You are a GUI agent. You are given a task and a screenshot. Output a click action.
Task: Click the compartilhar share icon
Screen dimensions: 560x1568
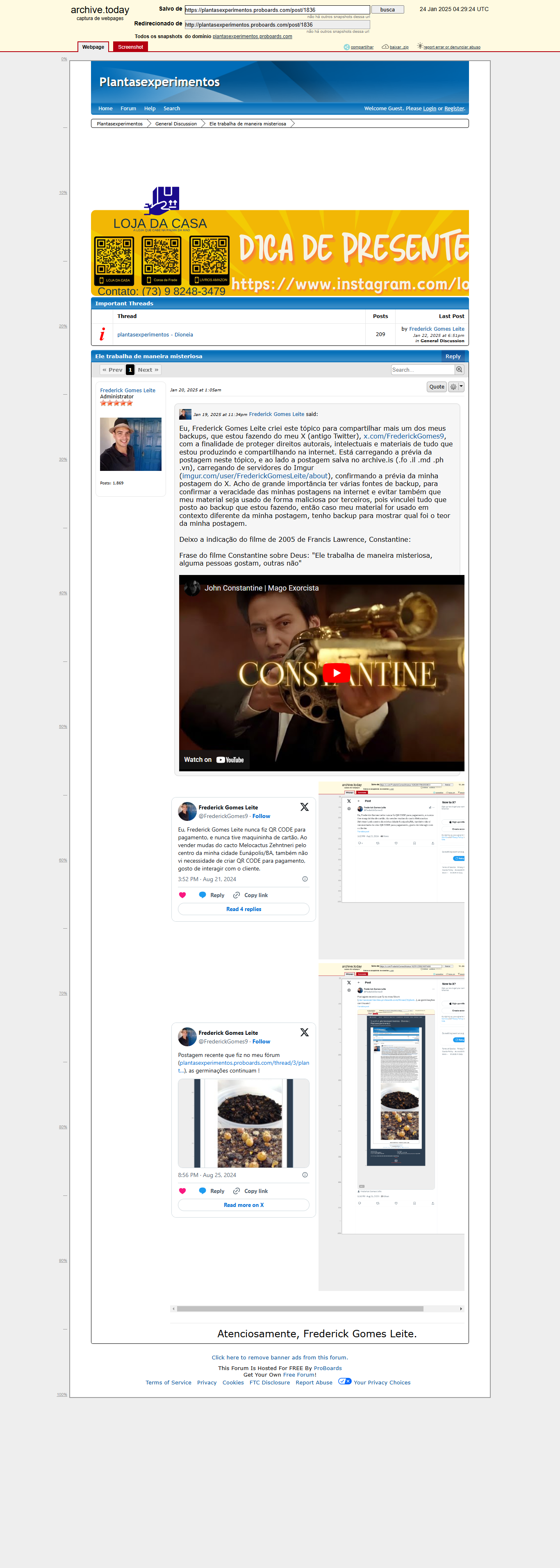coord(346,47)
